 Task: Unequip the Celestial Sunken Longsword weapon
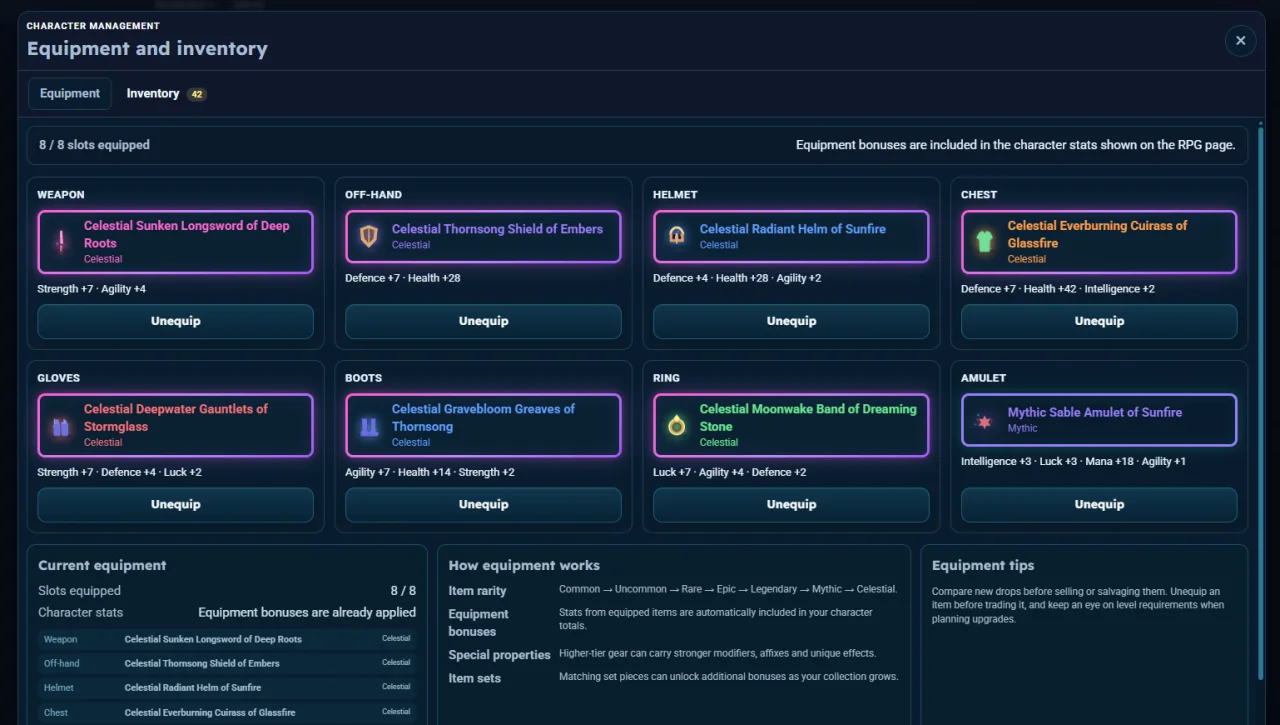tap(176, 322)
